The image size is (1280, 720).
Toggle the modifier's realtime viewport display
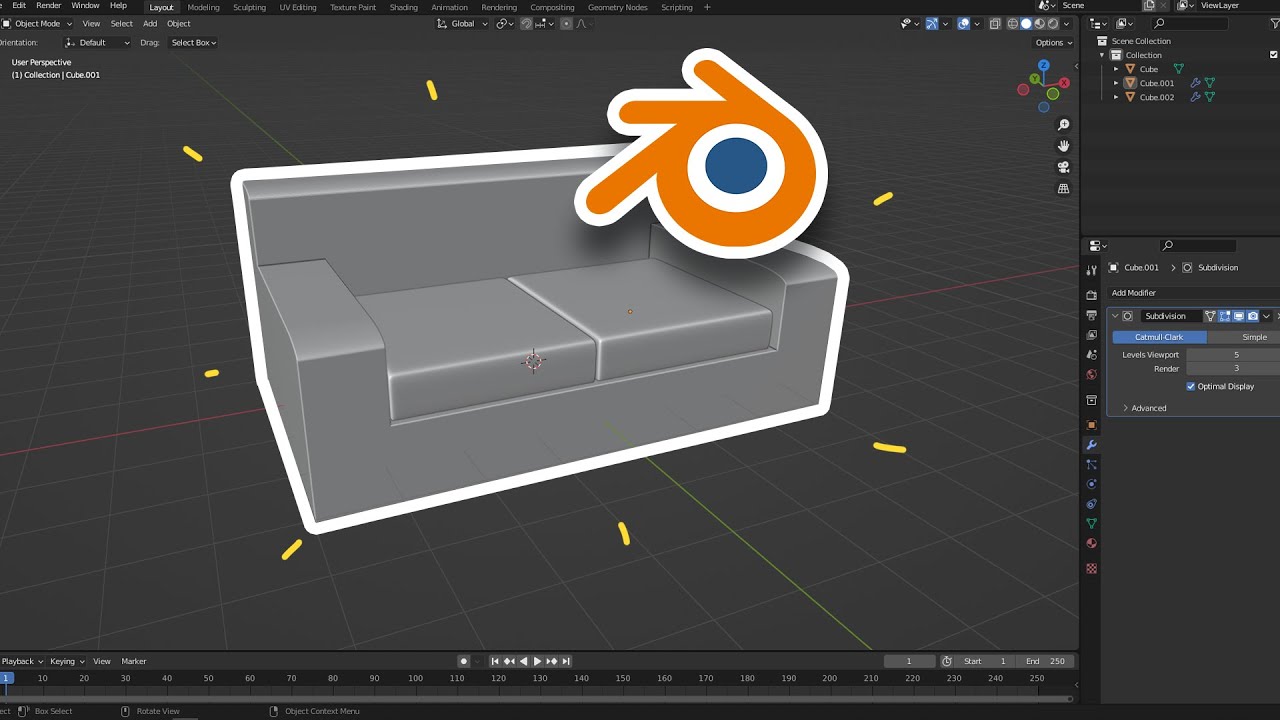click(1238, 316)
